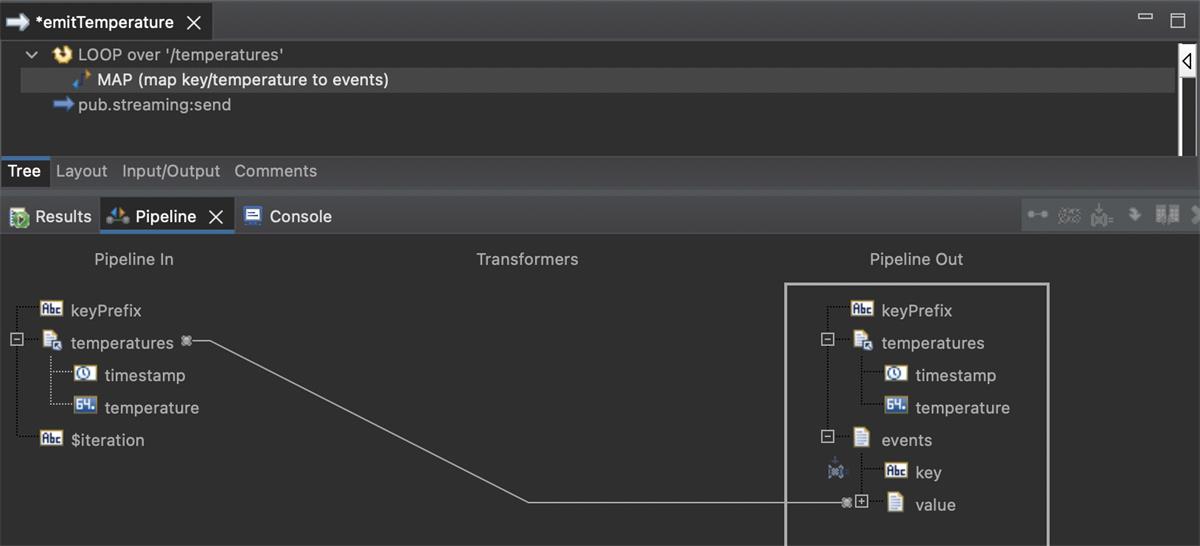
Task: Select timestamp field in Pipeline Out
Action: (x=956, y=376)
